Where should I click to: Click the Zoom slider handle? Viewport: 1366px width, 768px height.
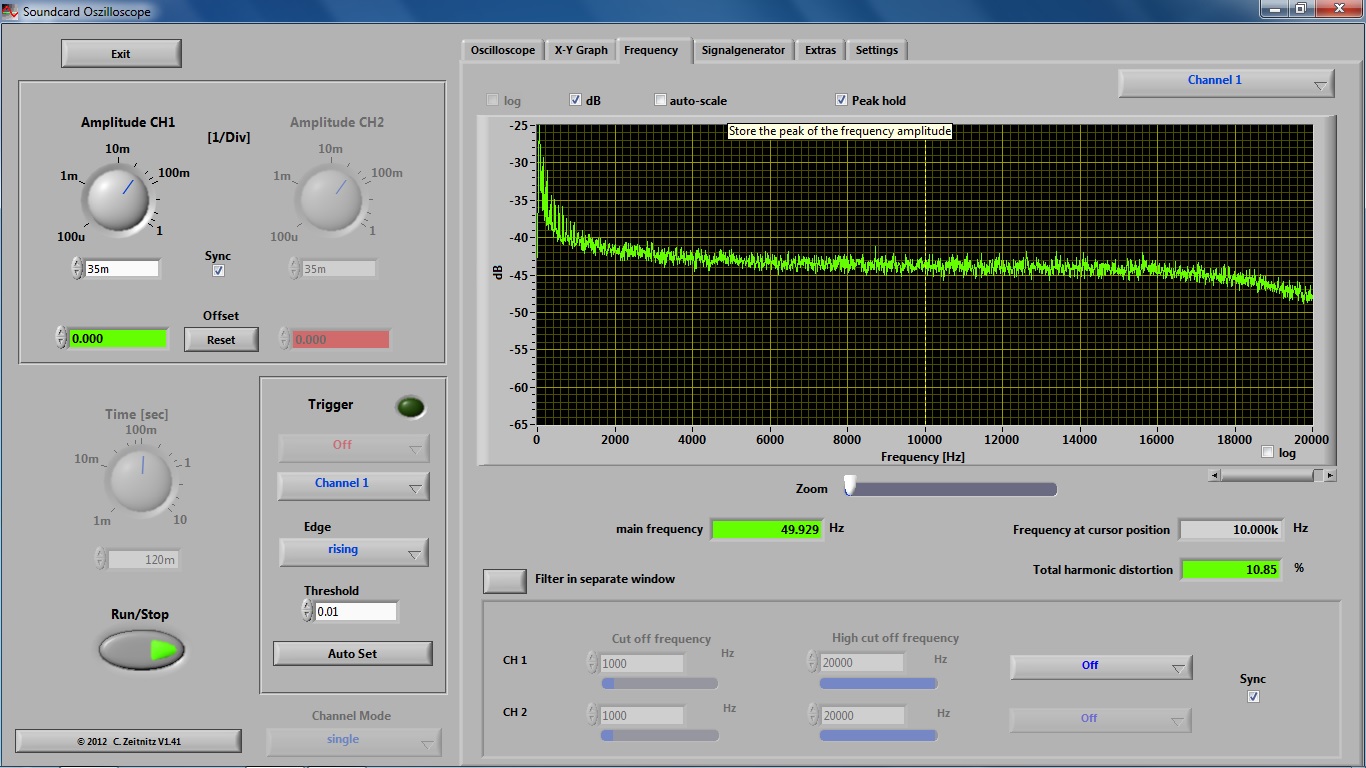[850, 486]
